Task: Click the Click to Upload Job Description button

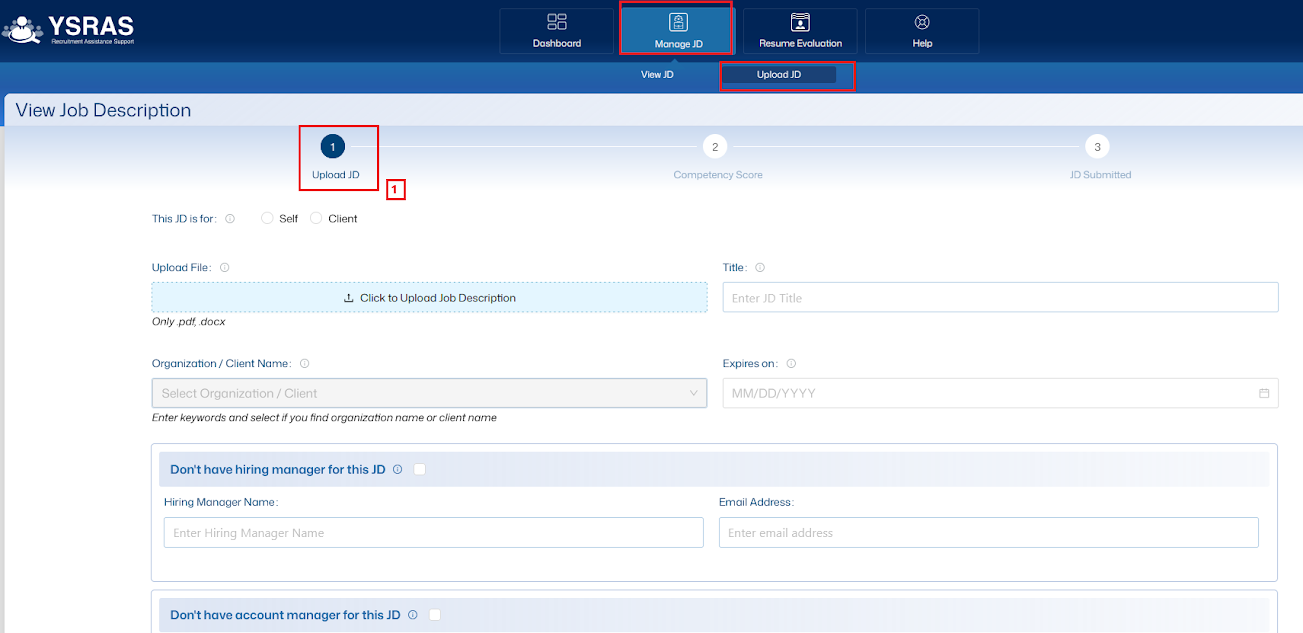Action: 428,297
